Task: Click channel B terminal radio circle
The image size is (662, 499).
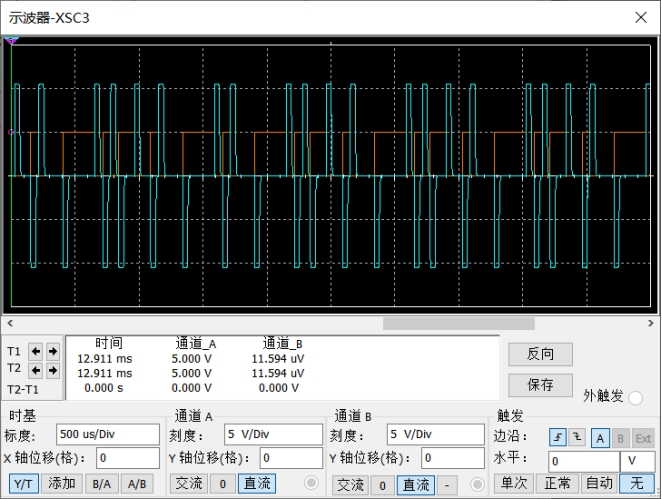Action: pos(478,484)
